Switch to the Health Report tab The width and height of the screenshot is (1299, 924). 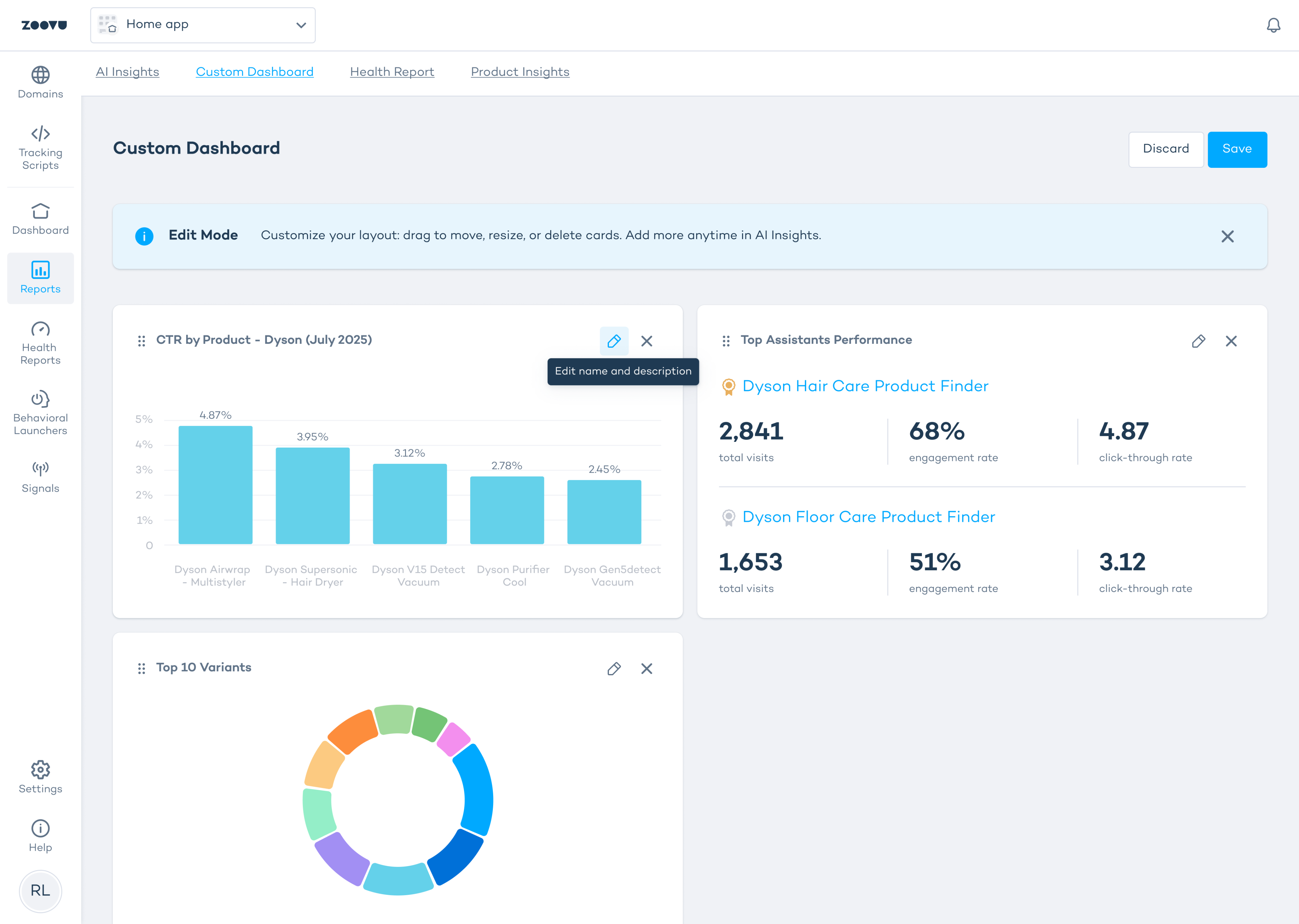[x=392, y=72]
